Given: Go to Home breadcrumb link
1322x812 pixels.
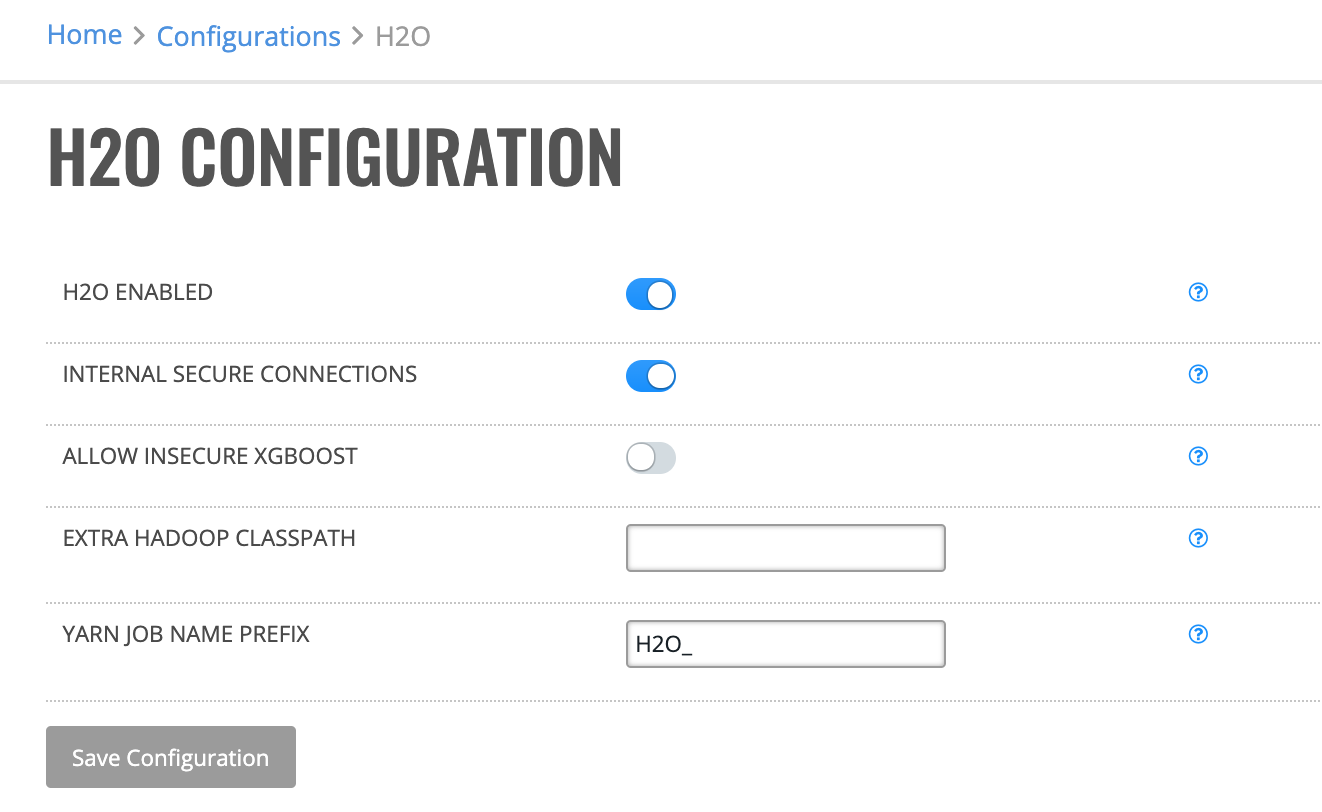Looking at the screenshot, I should tap(85, 35).
